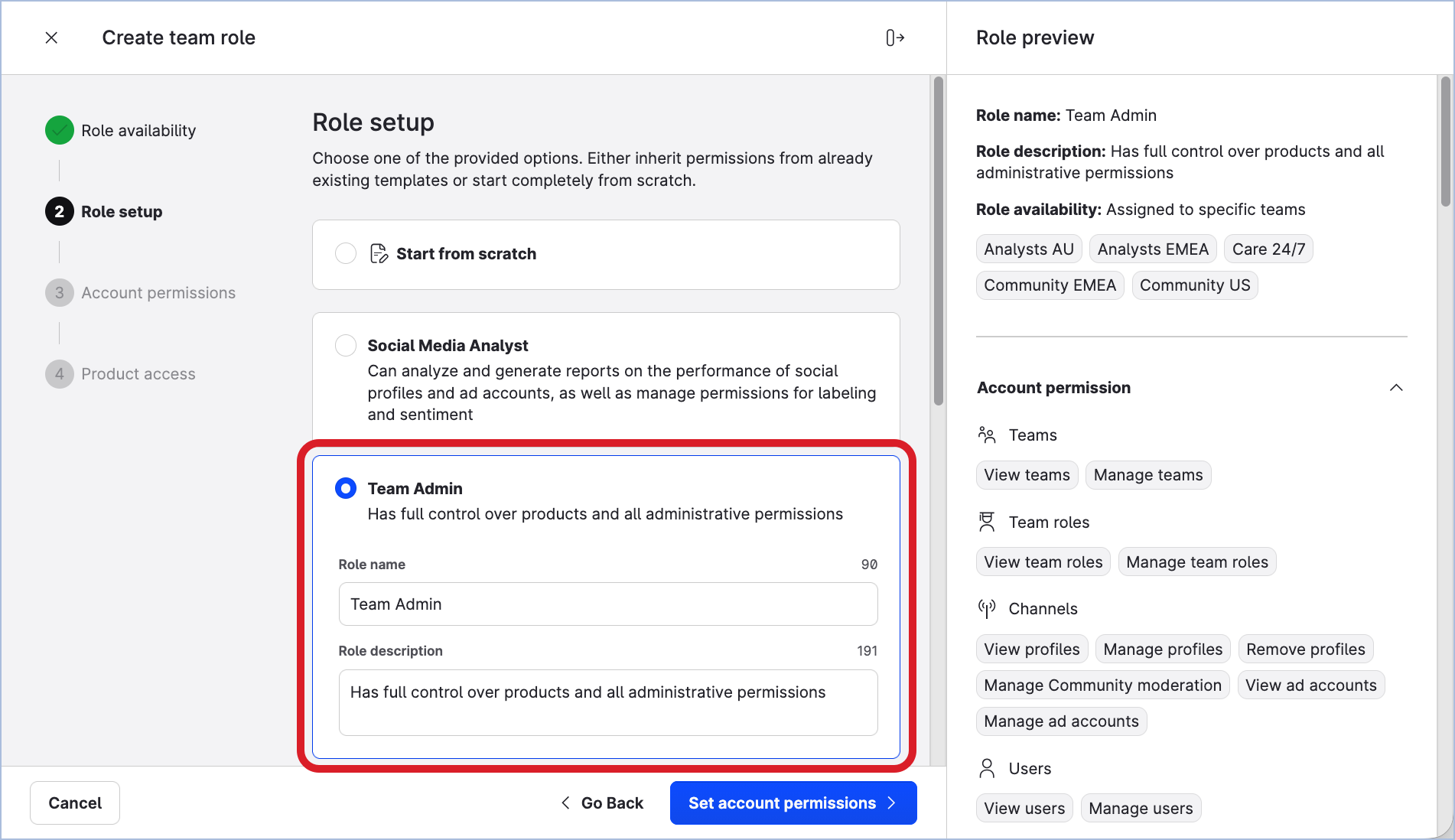Click the Team roles icon

click(987, 523)
